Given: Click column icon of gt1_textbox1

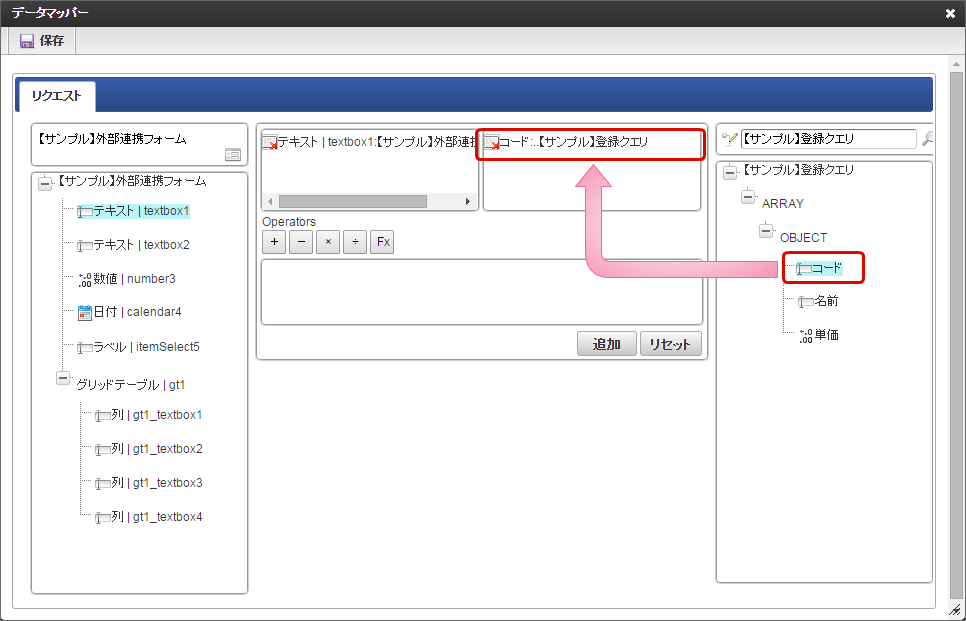Looking at the screenshot, I should point(103,416).
